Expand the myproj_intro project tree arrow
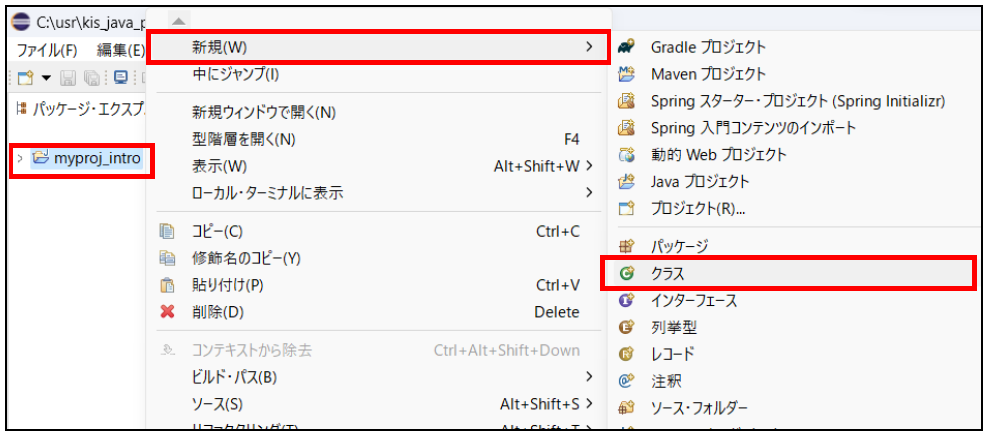The image size is (988, 434). 20,158
